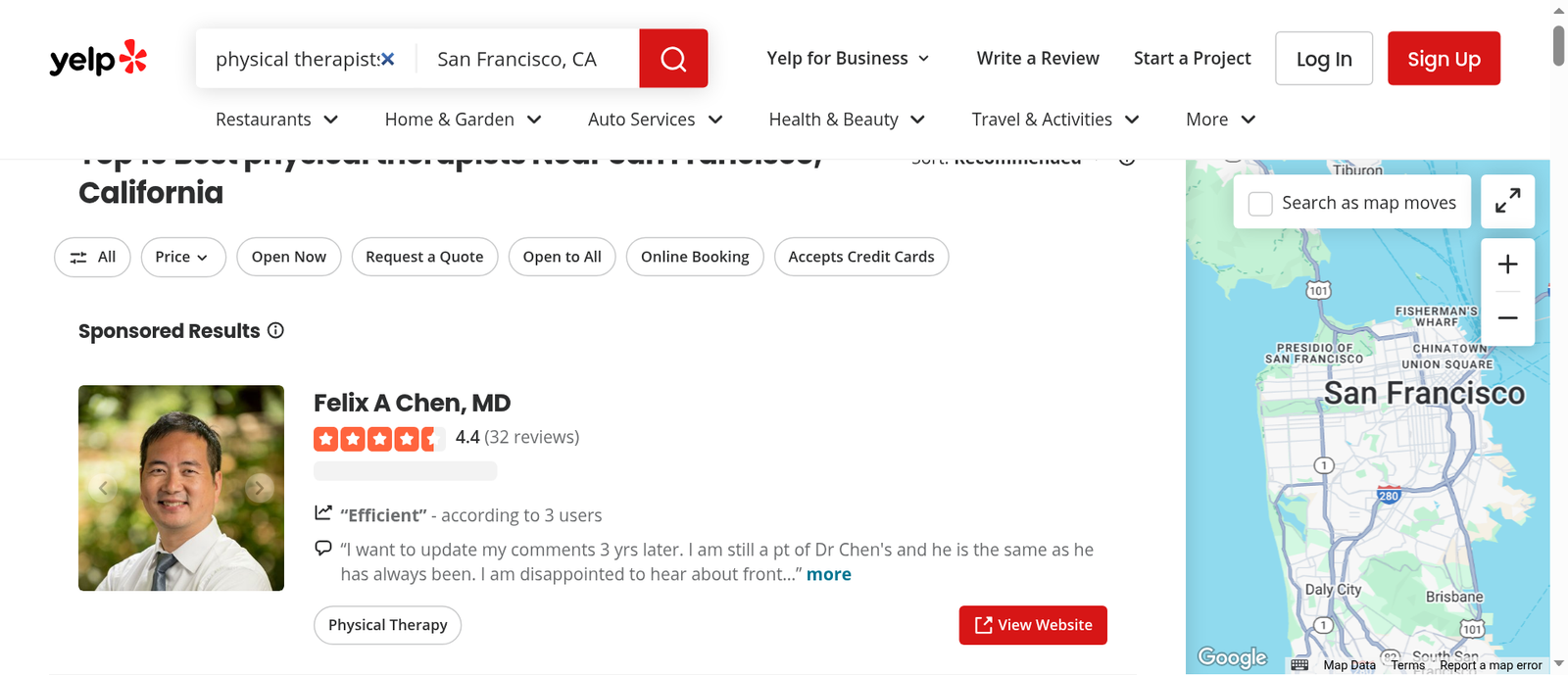
Task: Select the Physical Therapy category tag
Action: click(387, 625)
